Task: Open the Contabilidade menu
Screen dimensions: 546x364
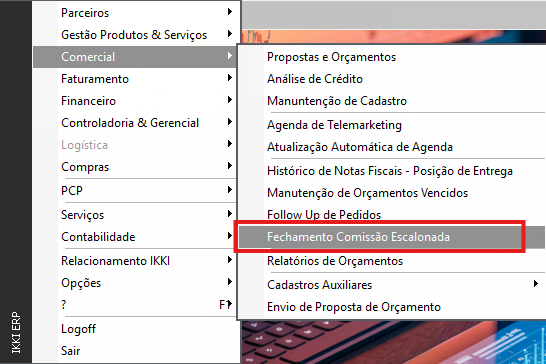Action: click(134, 237)
